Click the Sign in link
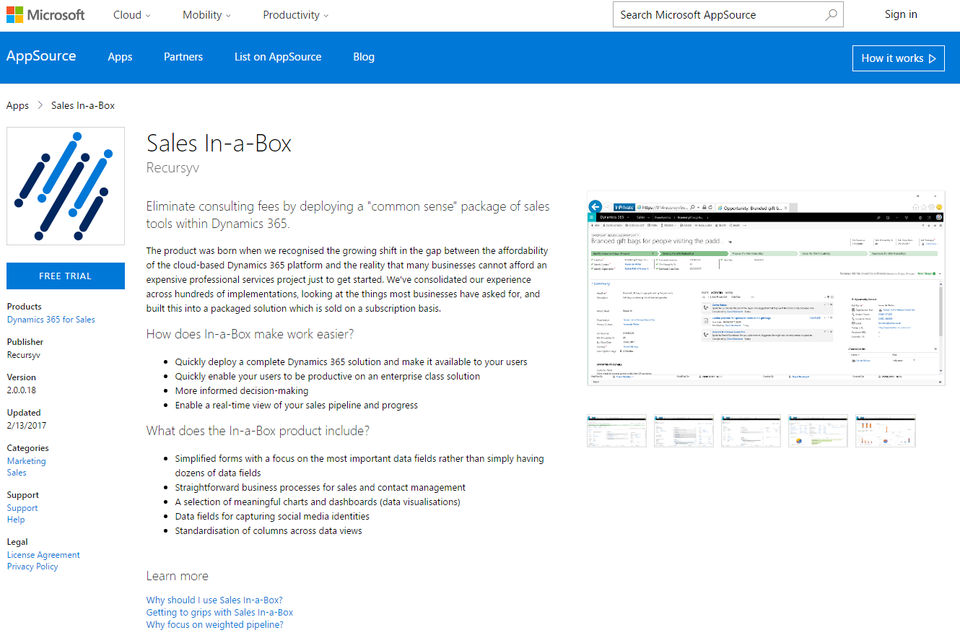The height and width of the screenshot is (640, 960). (901, 15)
